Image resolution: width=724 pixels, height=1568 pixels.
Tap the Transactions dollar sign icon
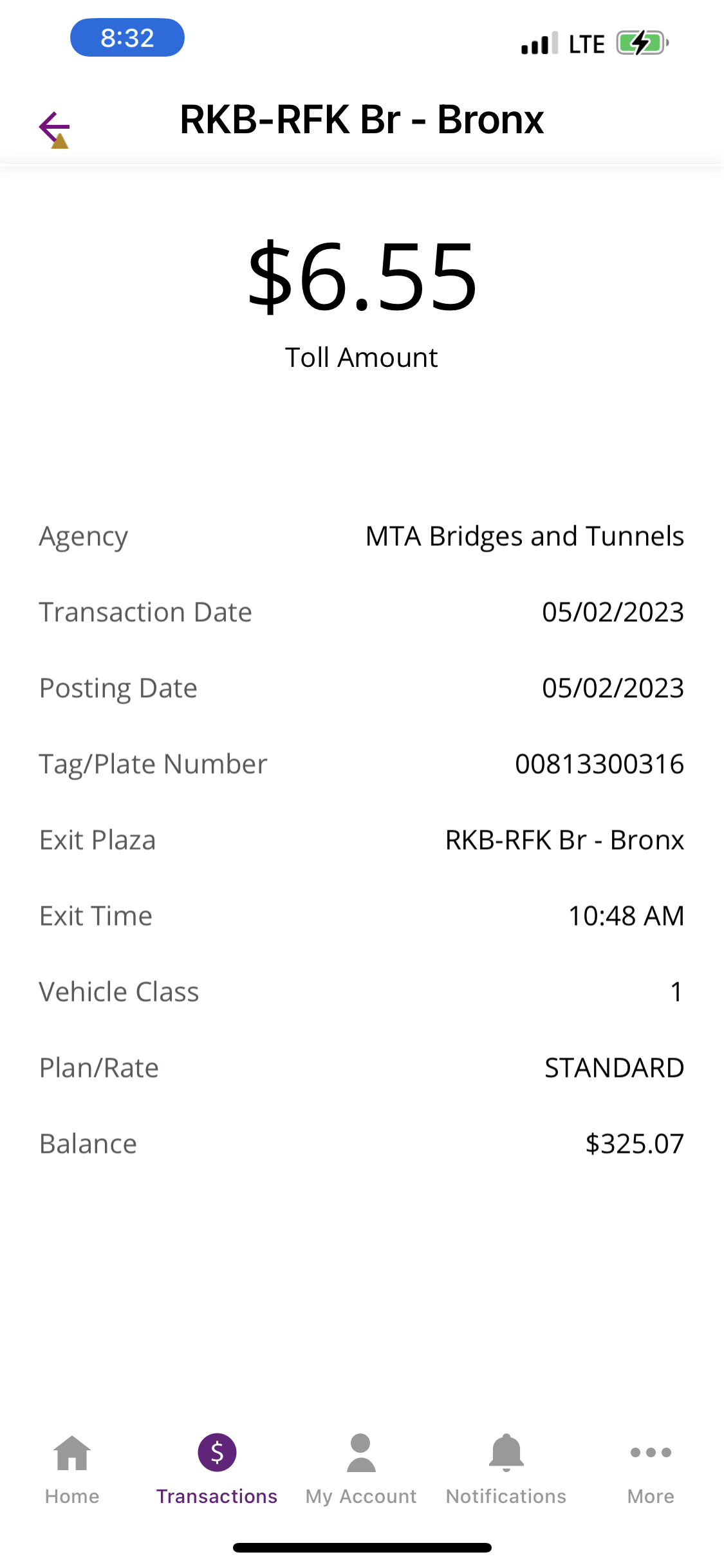[x=217, y=1453]
